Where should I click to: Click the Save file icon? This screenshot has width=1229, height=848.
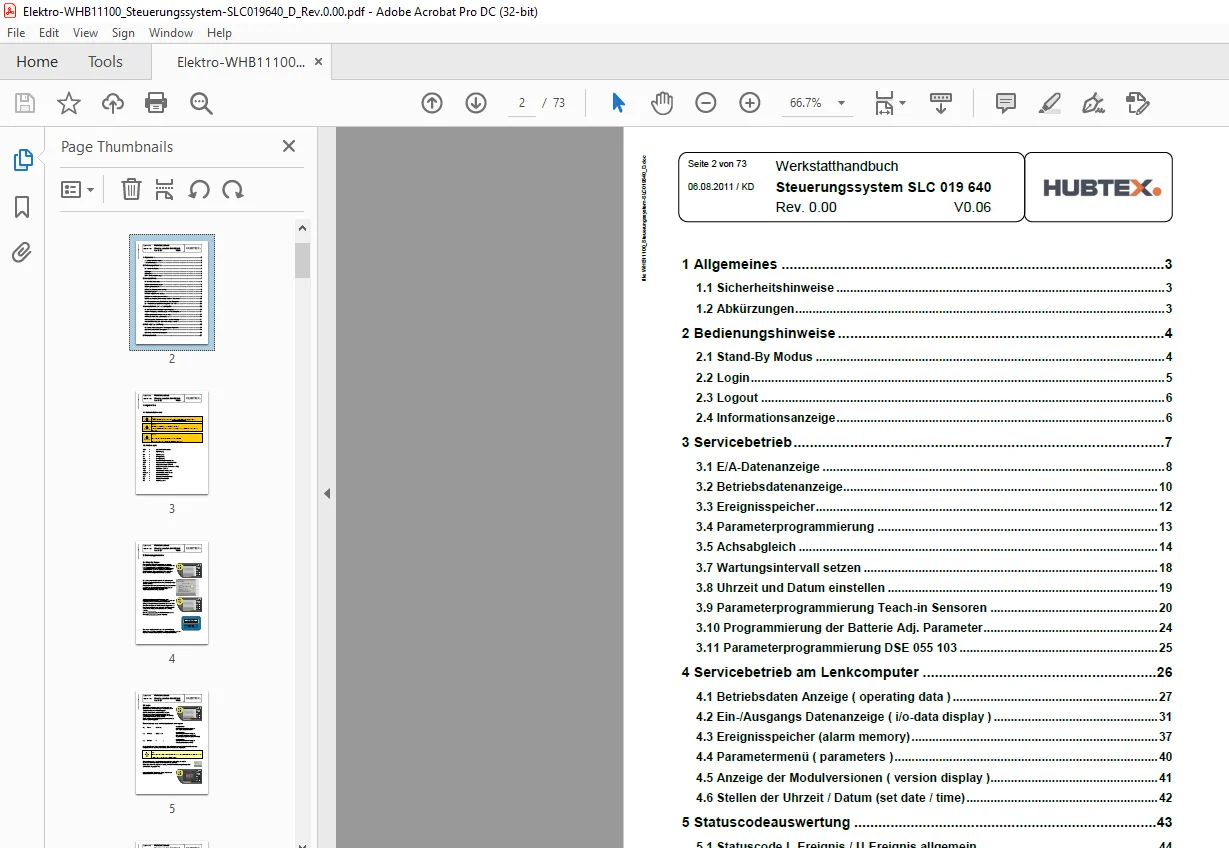pos(25,103)
